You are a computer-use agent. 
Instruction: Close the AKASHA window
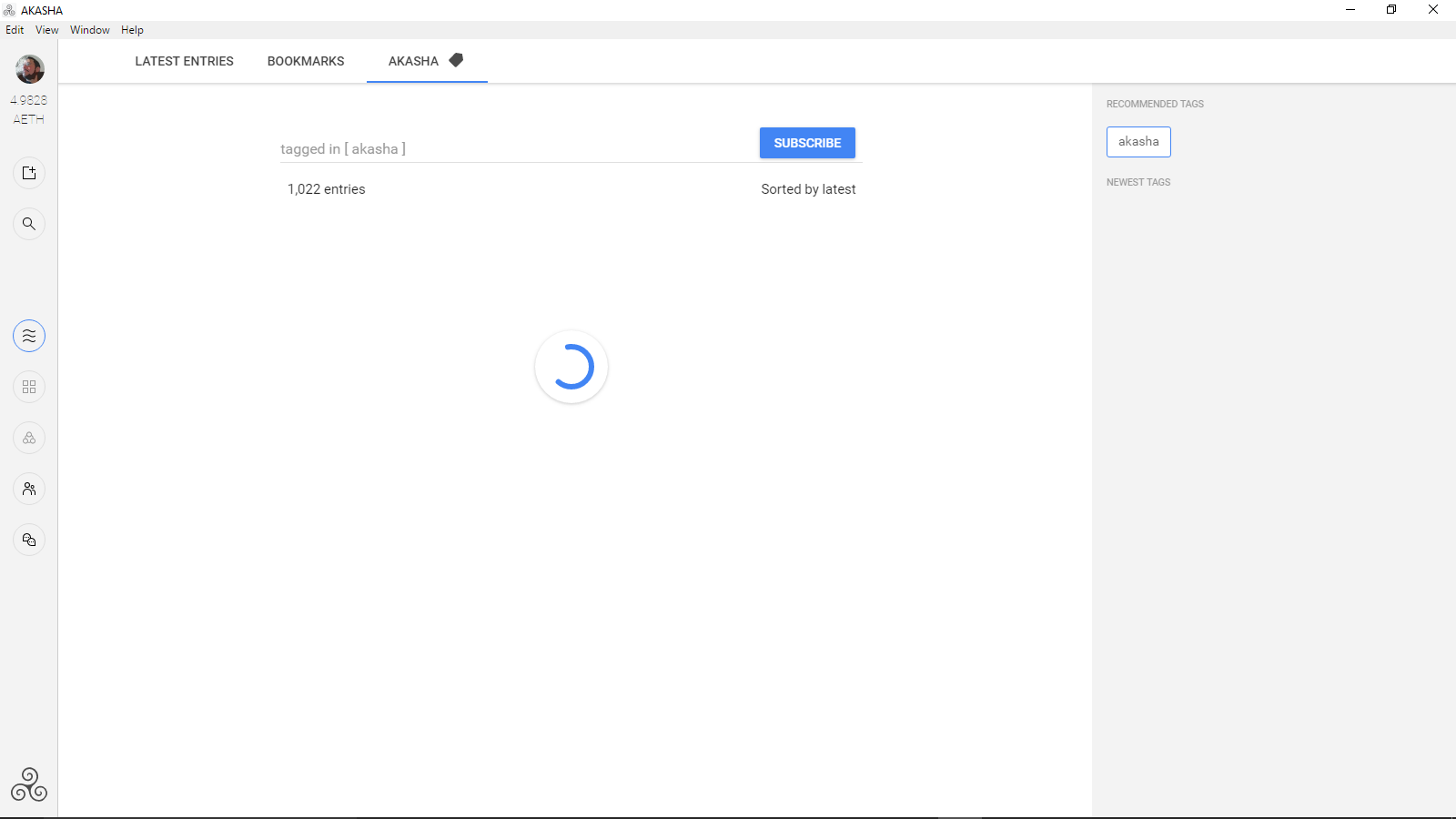point(1433,10)
